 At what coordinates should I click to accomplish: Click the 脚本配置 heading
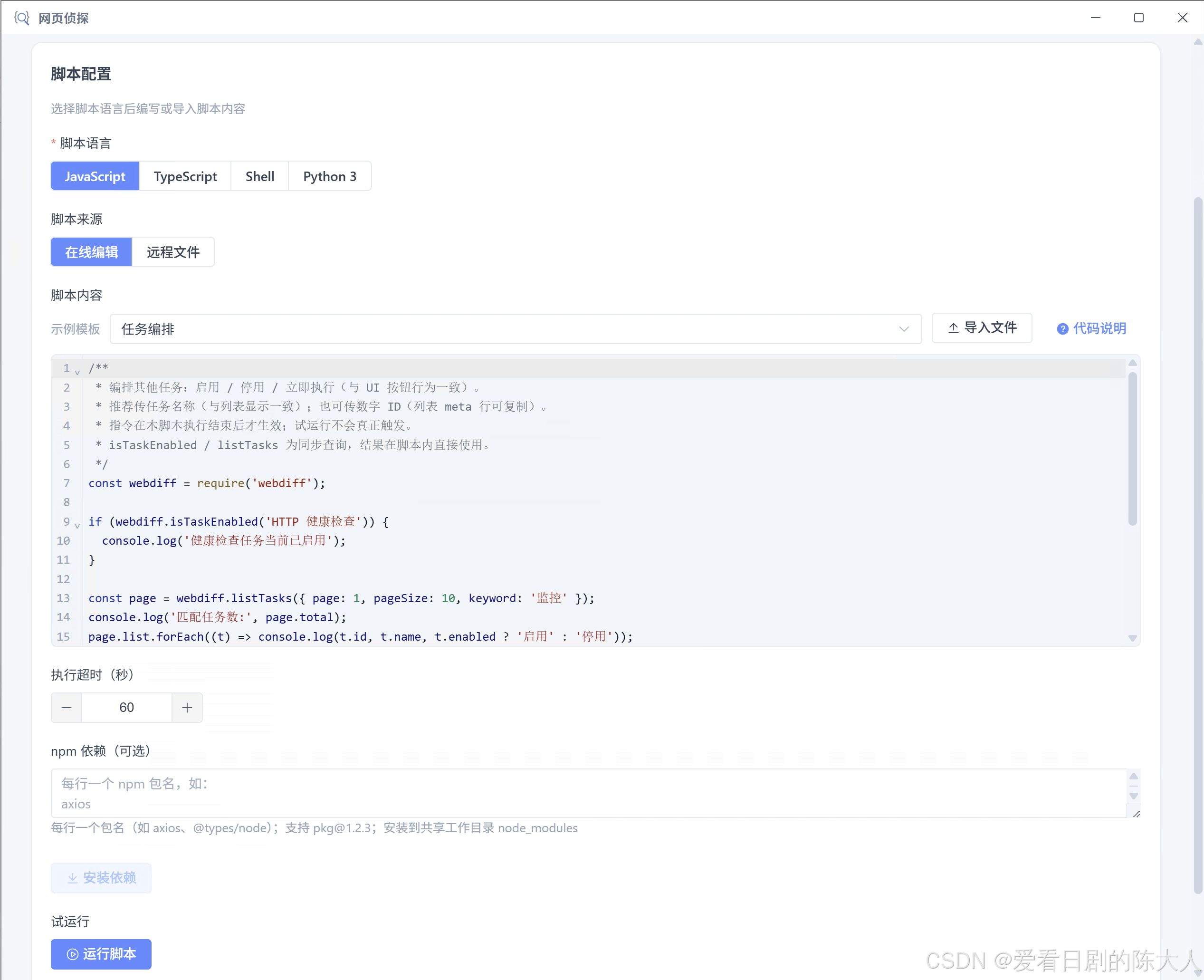coord(81,74)
